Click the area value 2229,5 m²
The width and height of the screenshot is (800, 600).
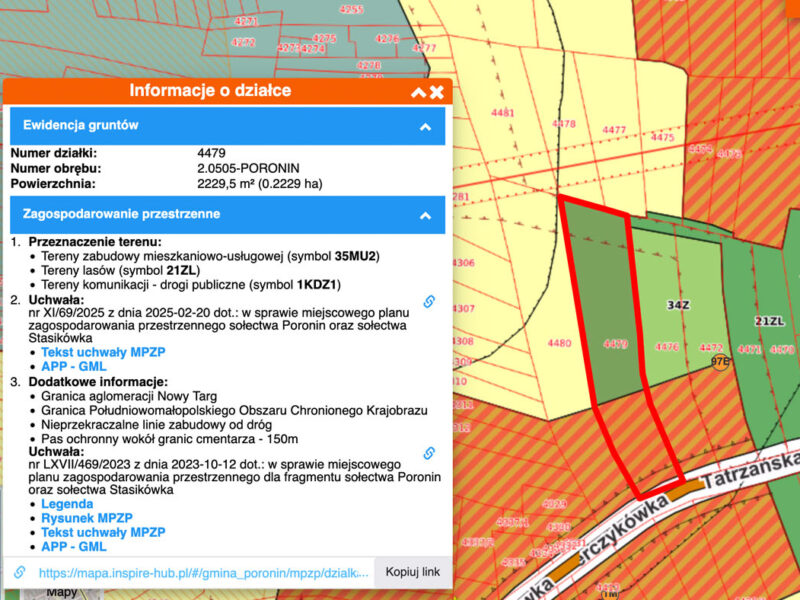pos(260,184)
